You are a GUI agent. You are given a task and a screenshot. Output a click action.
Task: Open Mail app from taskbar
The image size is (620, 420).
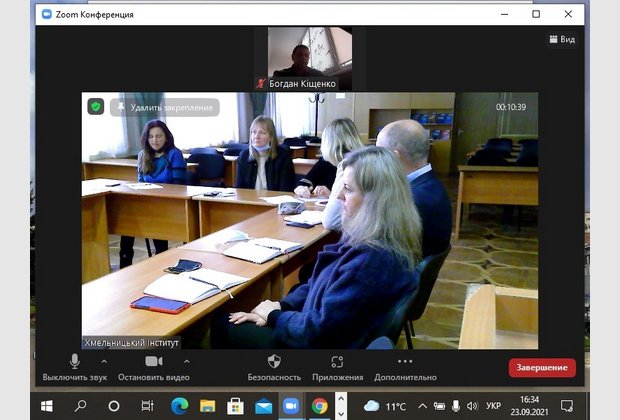pyautogui.click(x=263, y=406)
